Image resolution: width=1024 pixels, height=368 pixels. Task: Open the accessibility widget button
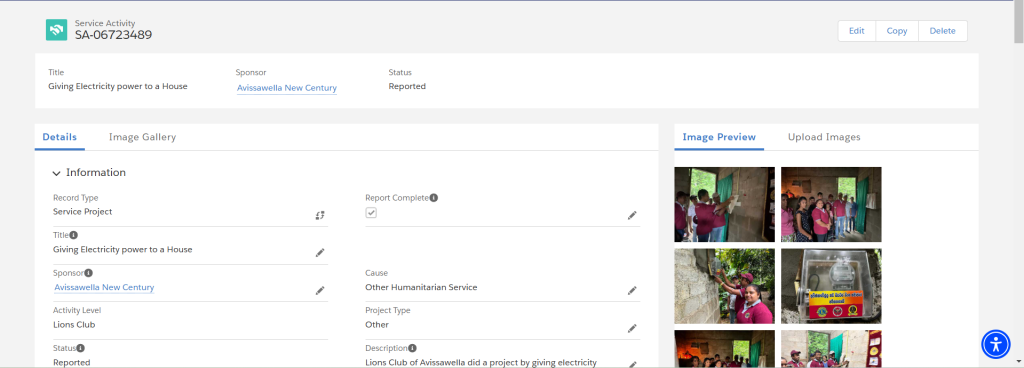(996, 344)
